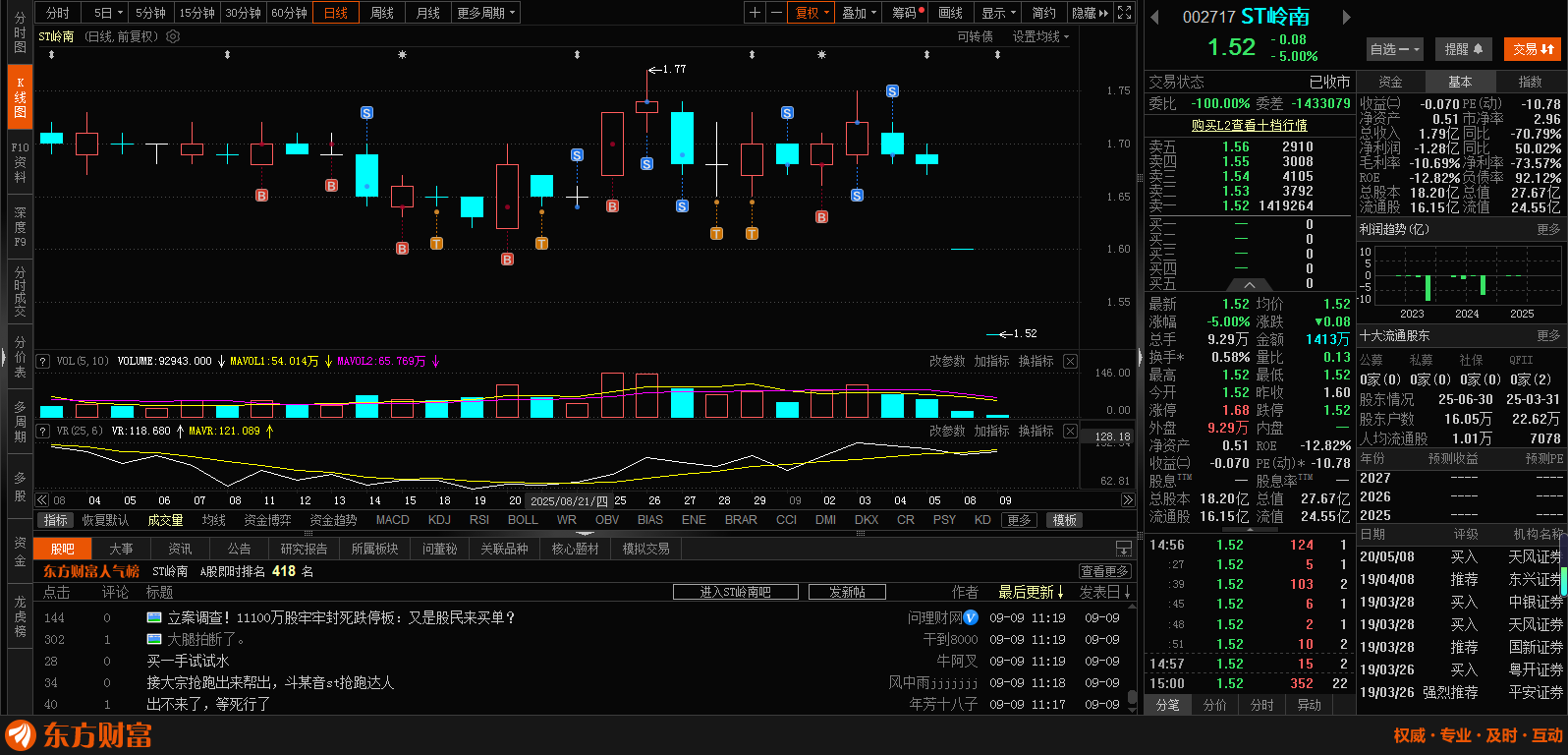
Task: Toggle 模板 template button
Action: pos(1065,520)
